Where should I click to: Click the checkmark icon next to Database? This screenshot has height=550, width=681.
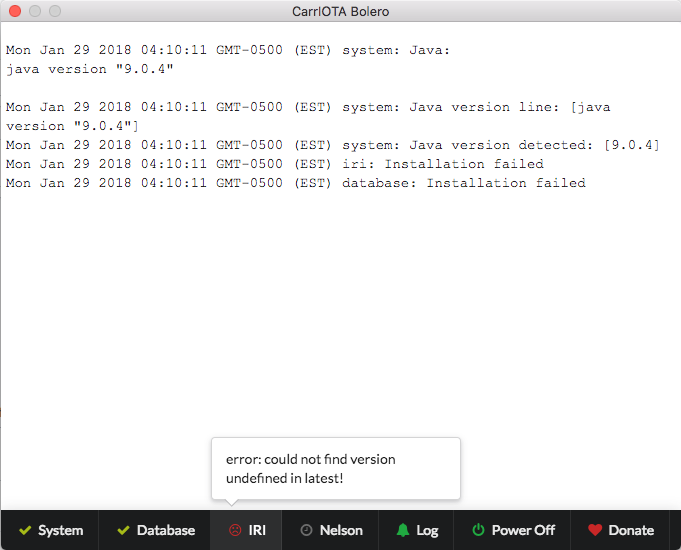click(x=123, y=530)
